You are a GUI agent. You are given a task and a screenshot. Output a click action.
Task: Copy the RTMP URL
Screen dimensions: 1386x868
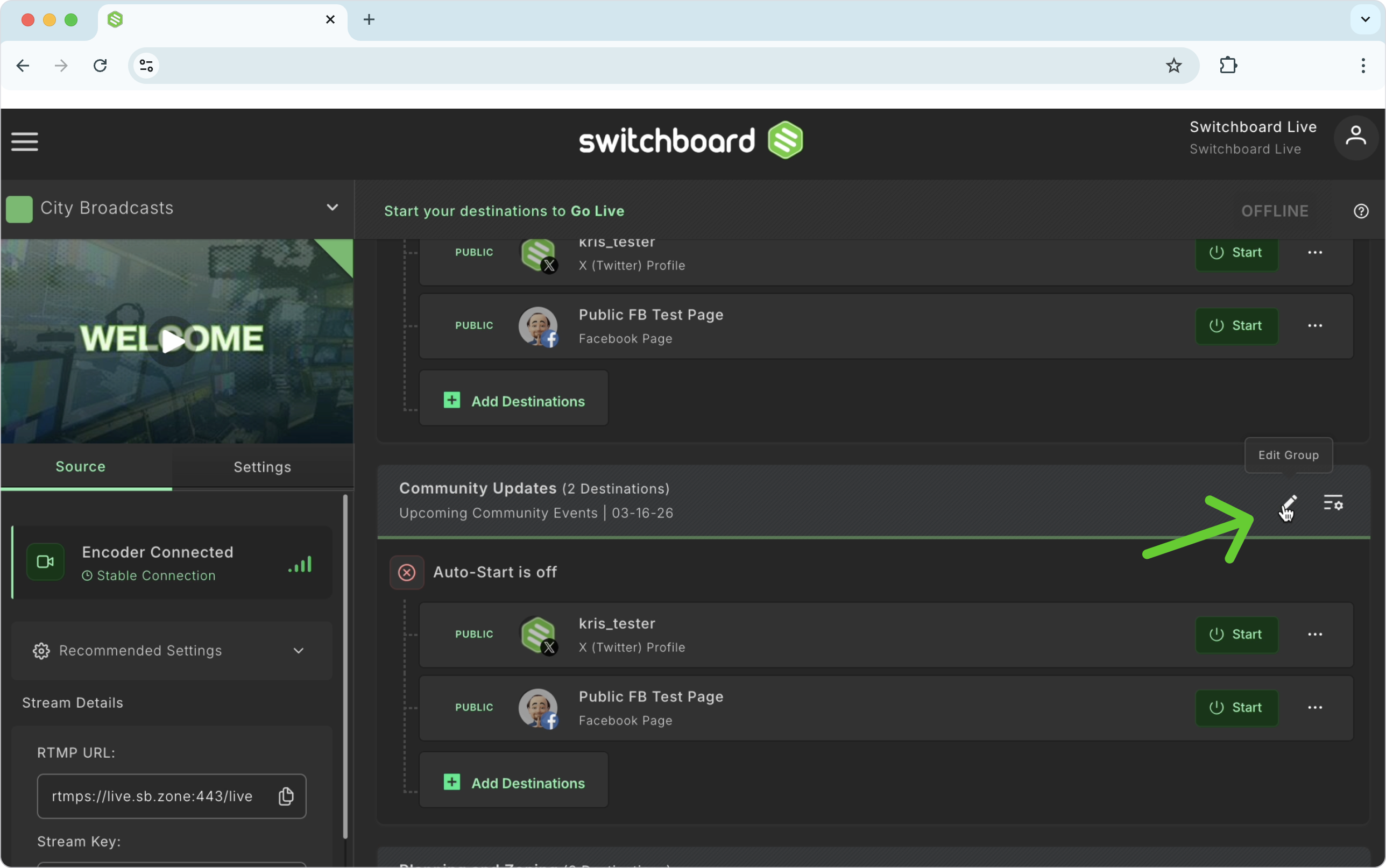286,796
